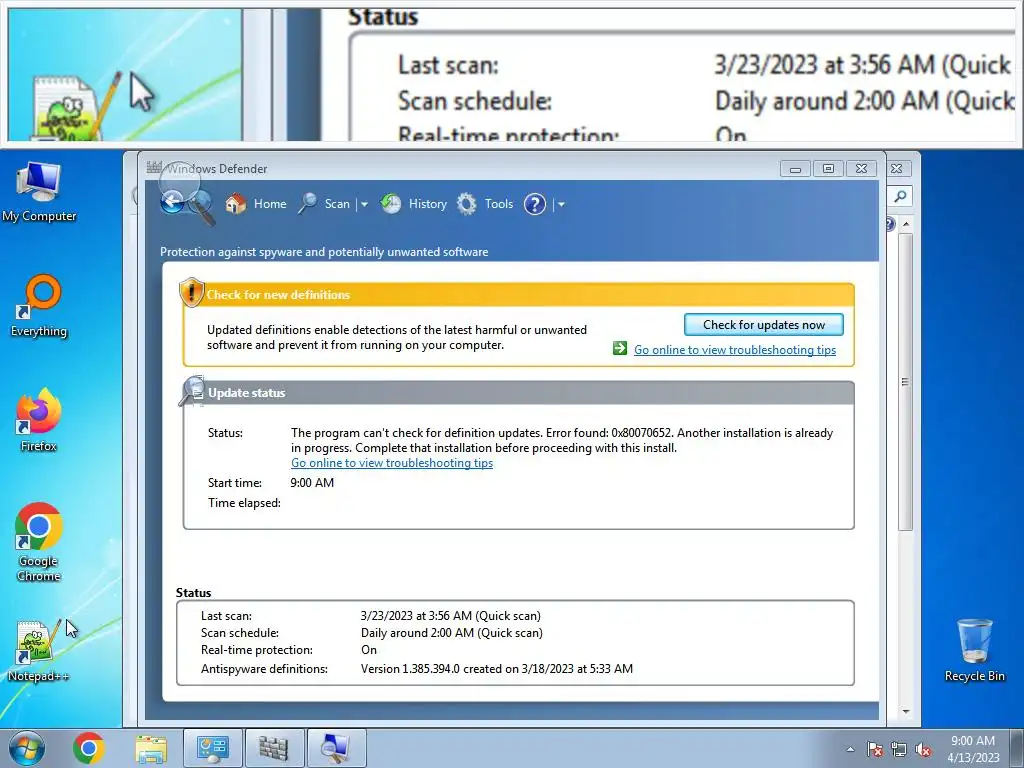Screen dimensions: 1024x768
Task: Show hidden tray icons arrow
Action: pyautogui.click(x=850, y=749)
